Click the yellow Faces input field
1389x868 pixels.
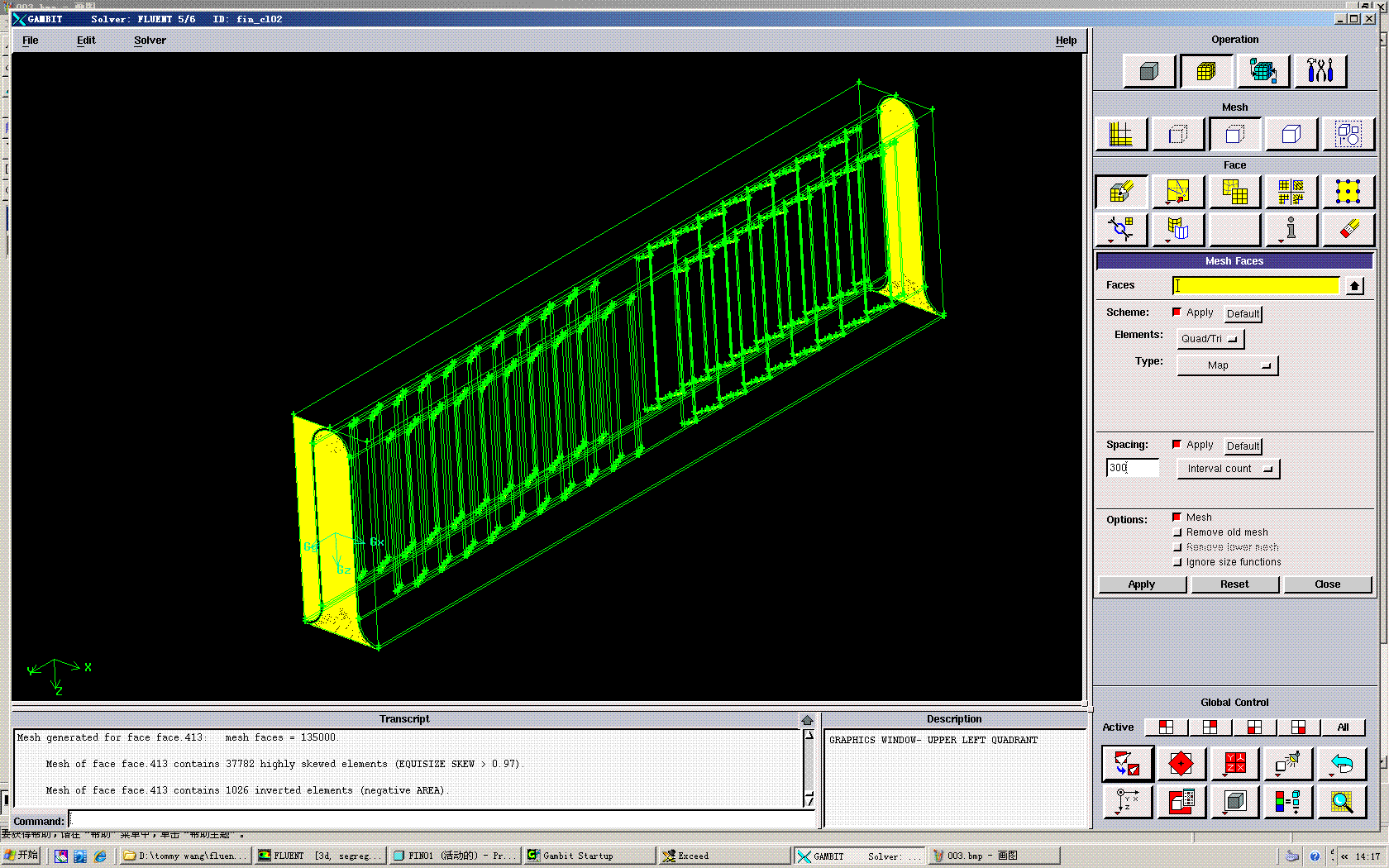tap(1255, 285)
